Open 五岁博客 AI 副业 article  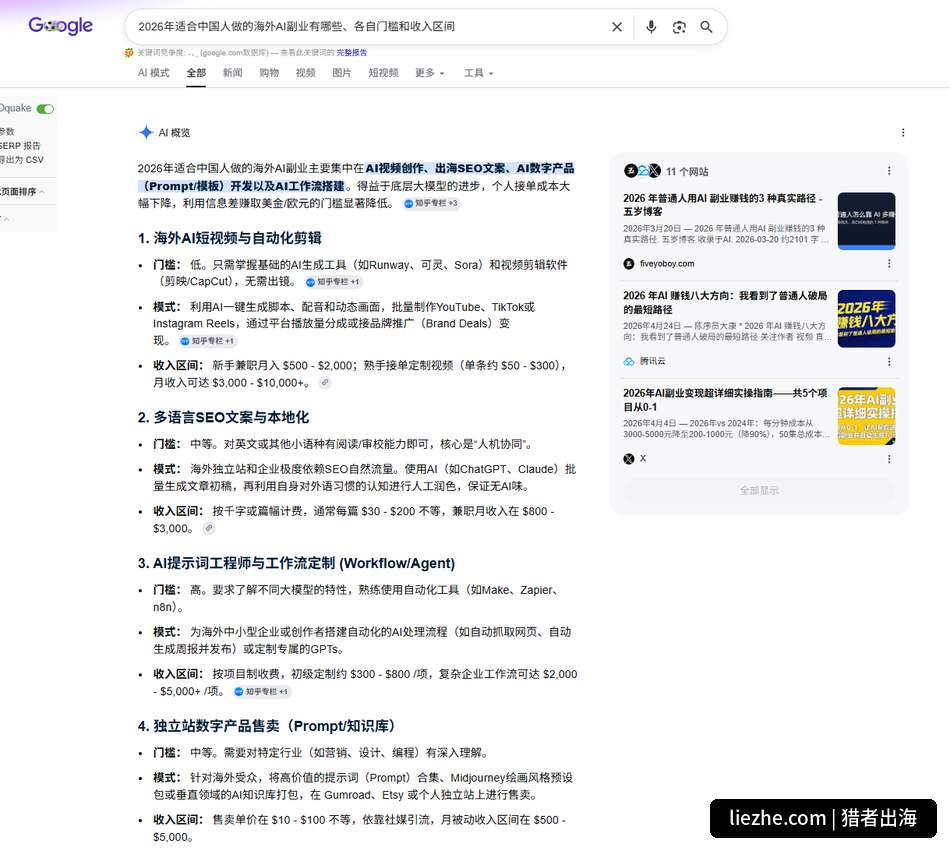723,205
